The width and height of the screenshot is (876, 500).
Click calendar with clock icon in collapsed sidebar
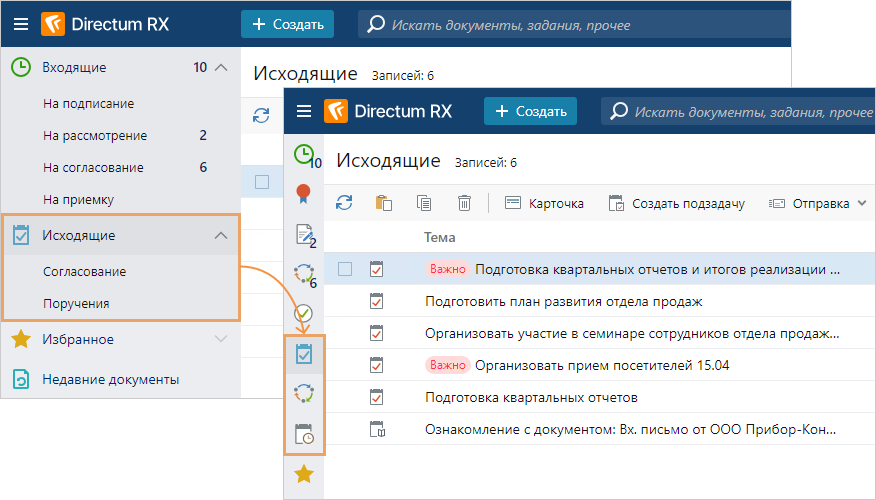(x=305, y=434)
